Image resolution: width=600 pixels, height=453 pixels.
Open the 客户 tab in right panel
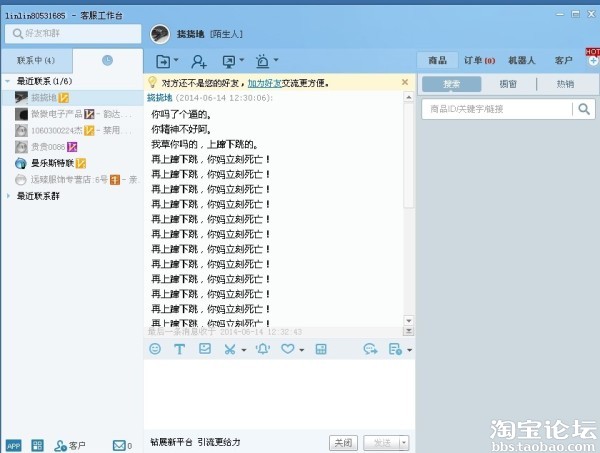click(563, 60)
